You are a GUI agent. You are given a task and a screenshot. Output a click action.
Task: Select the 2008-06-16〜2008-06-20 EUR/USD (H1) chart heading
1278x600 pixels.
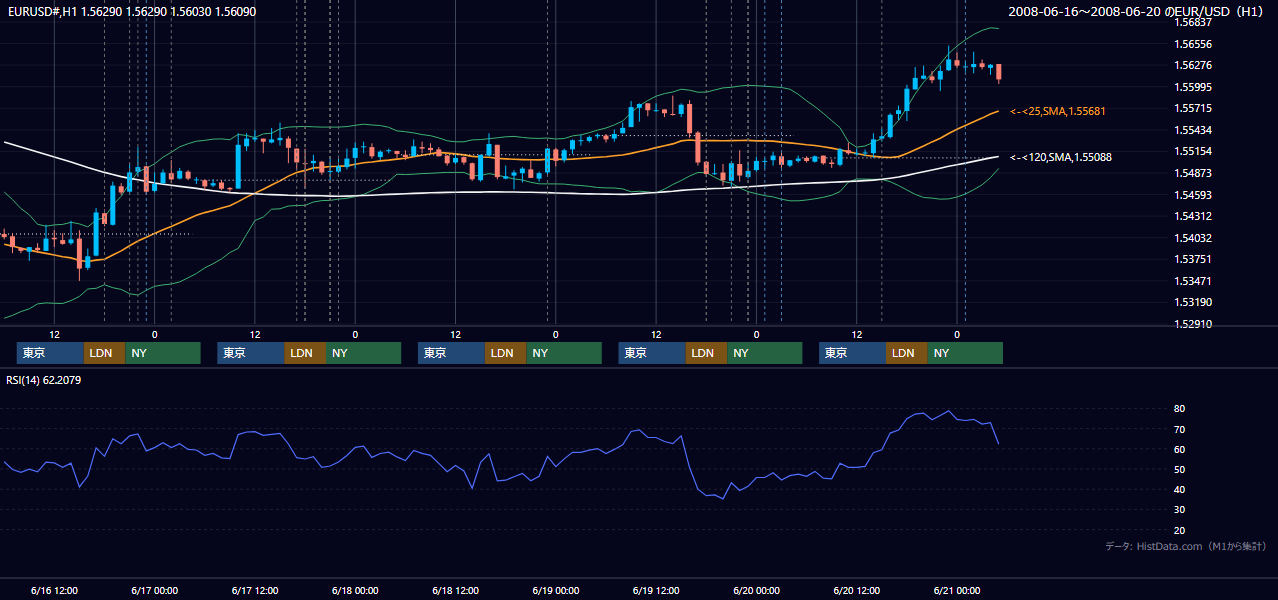coord(1136,11)
